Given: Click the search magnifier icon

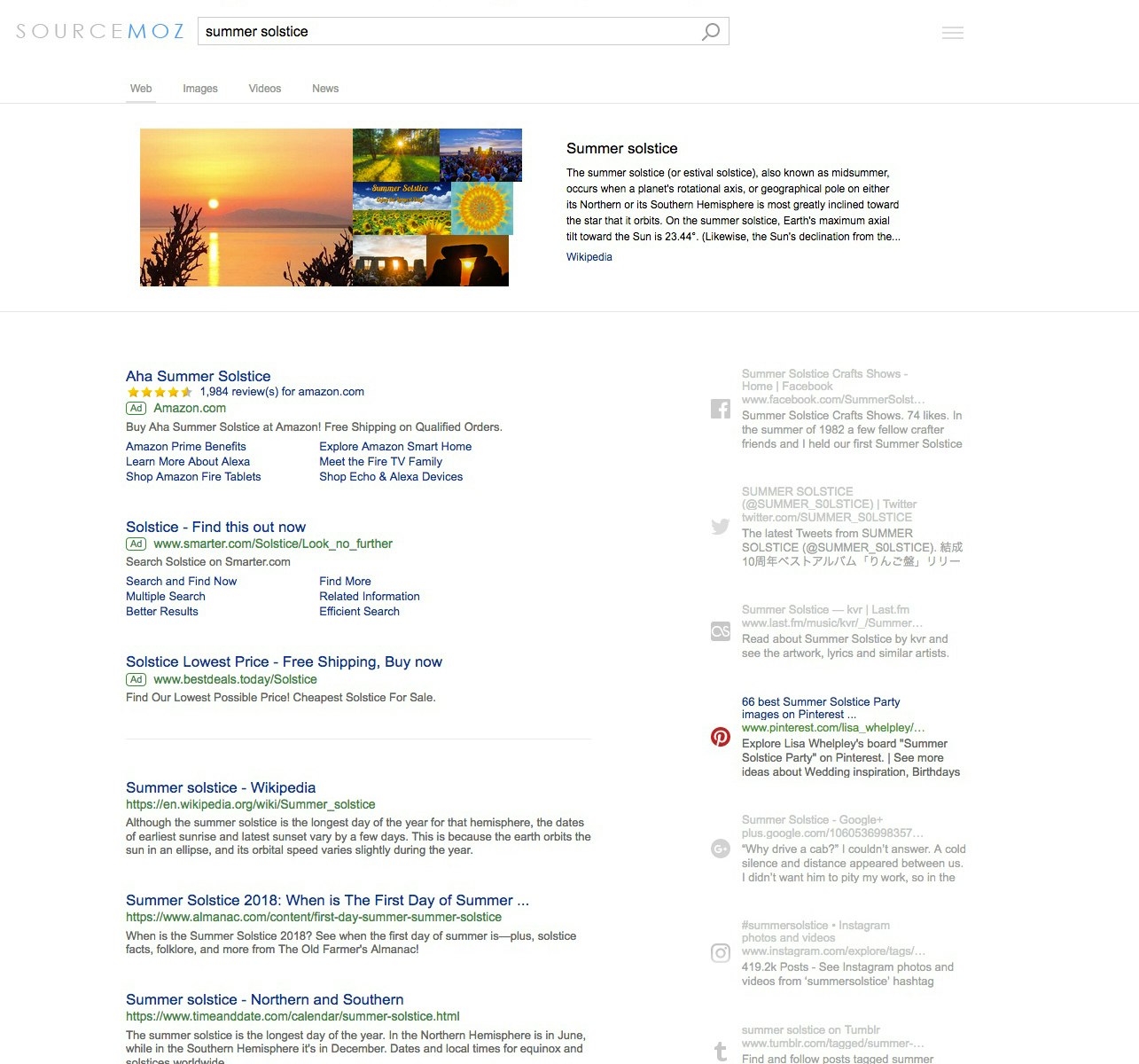Looking at the screenshot, I should point(710,31).
